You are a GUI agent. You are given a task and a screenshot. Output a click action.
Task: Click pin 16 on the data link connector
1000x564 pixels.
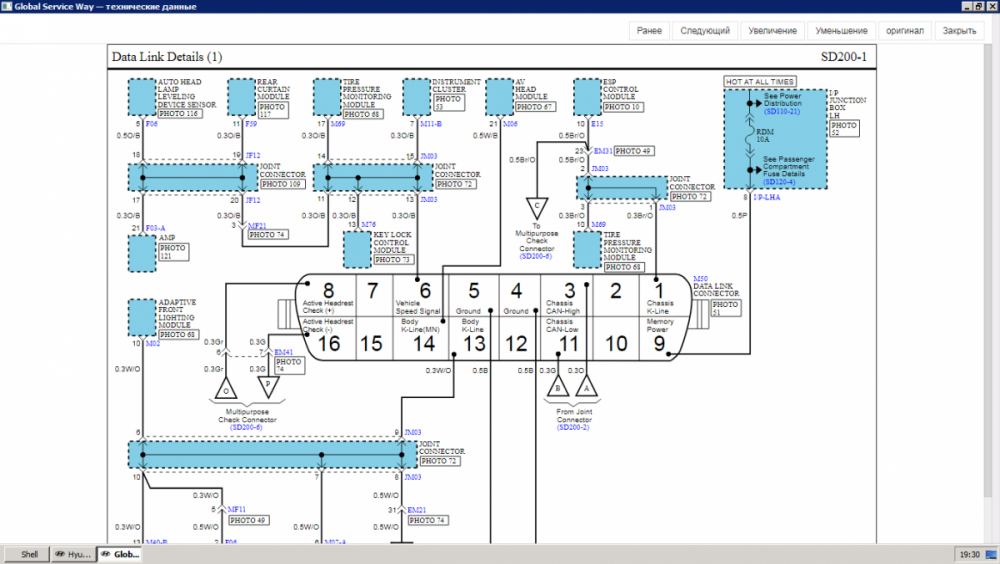pos(329,344)
